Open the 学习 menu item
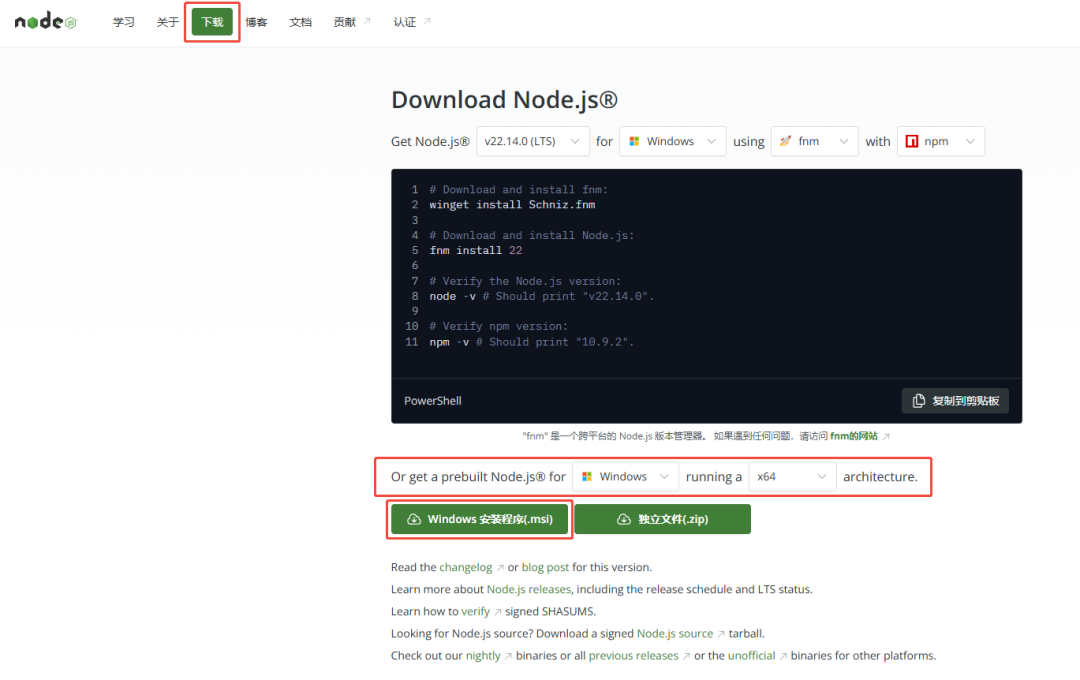The image size is (1080, 680). 124,22
